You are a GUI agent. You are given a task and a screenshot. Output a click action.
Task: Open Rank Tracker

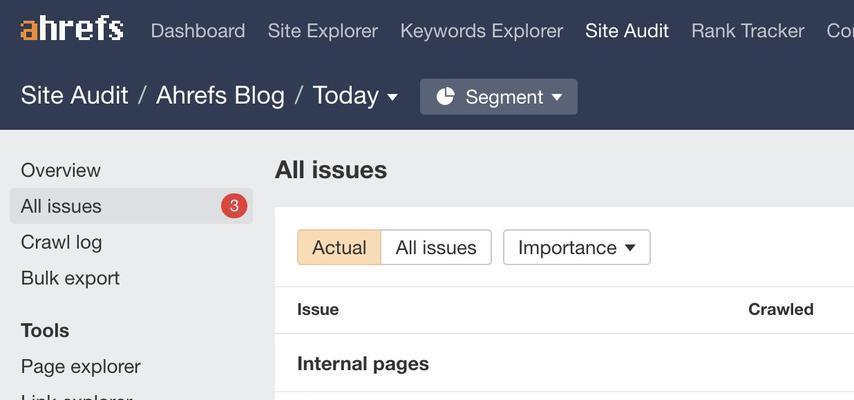point(748,31)
